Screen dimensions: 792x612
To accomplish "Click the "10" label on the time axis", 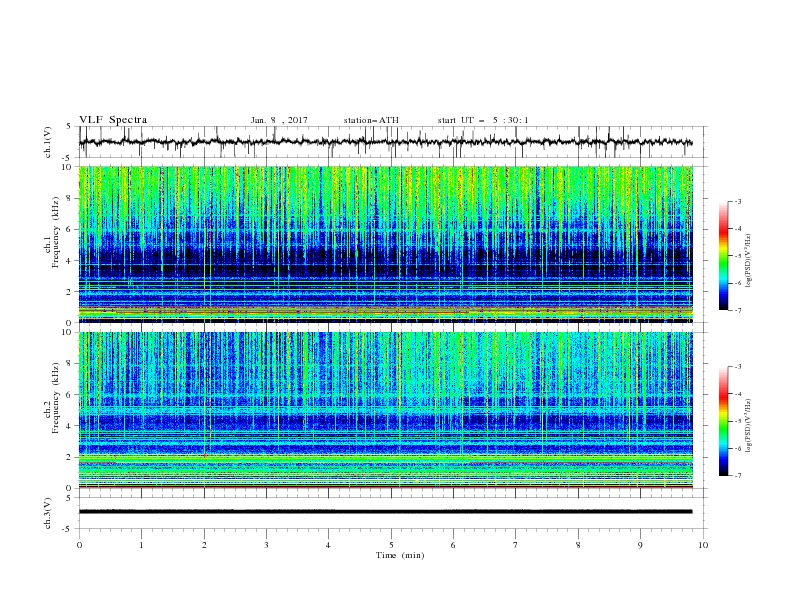I will coord(703,545).
